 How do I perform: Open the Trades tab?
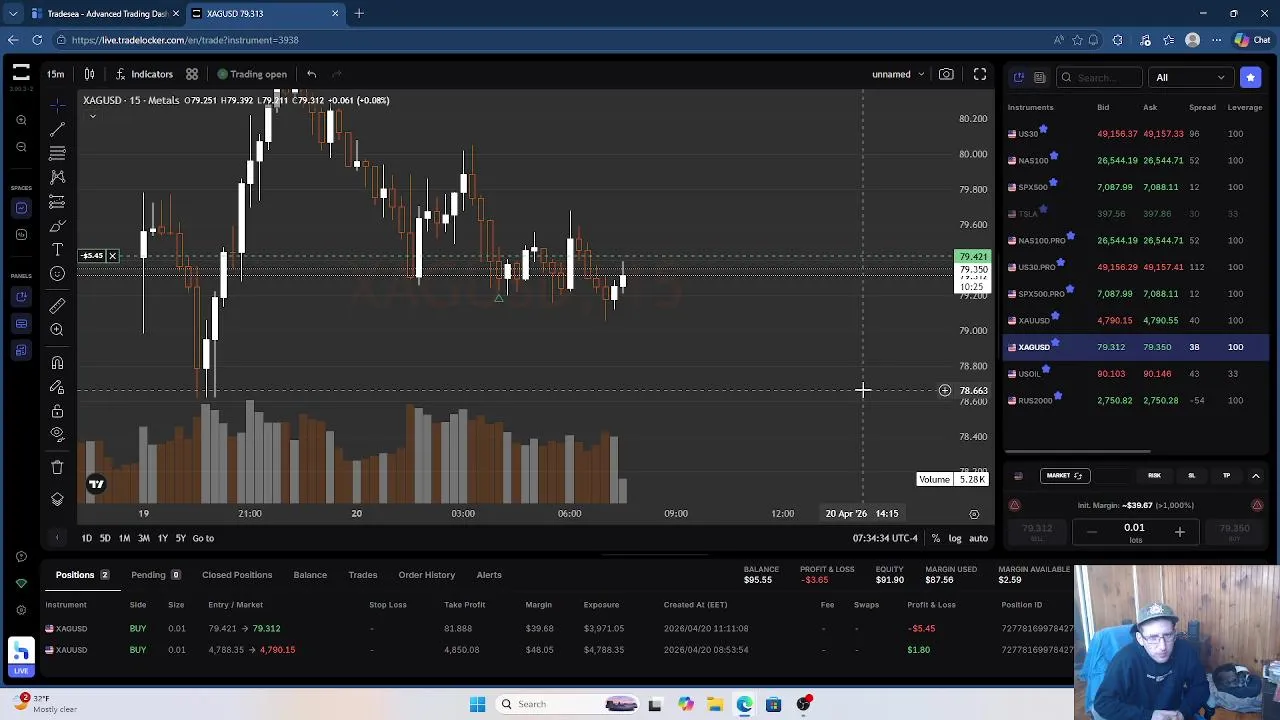363,575
